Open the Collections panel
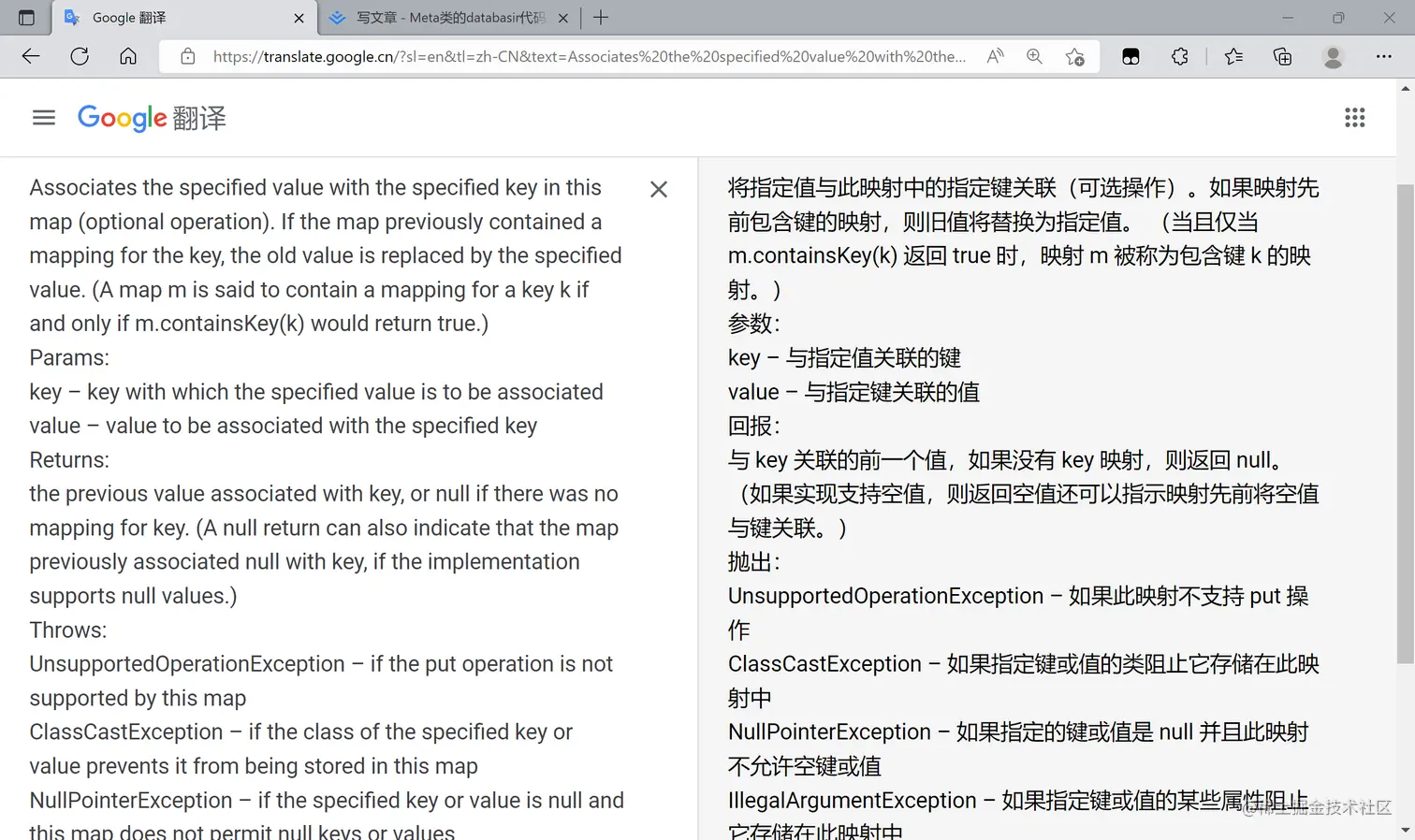Image resolution: width=1415 pixels, height=840 pixels. [x=1282, y=56]
